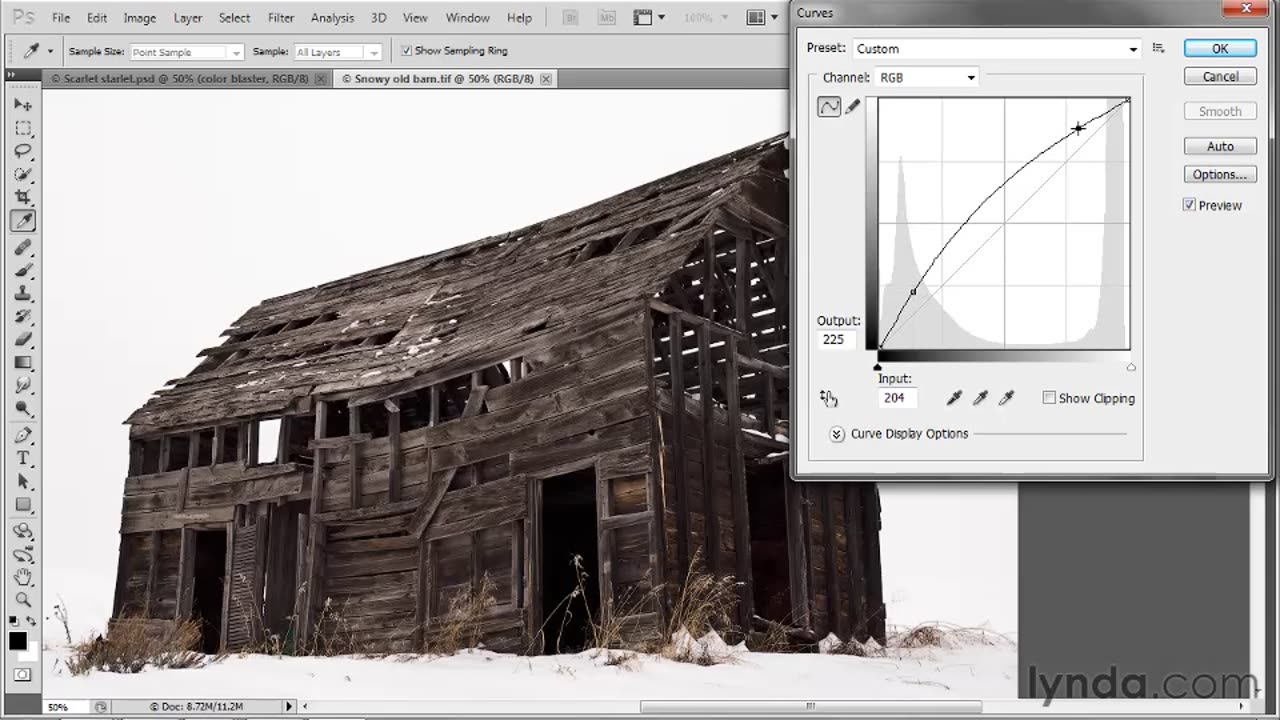The height and width of the screenshot is (720, 1280).
Task: Choose the white point eyedropper in Curves
Action: [x=1006, y=398]
